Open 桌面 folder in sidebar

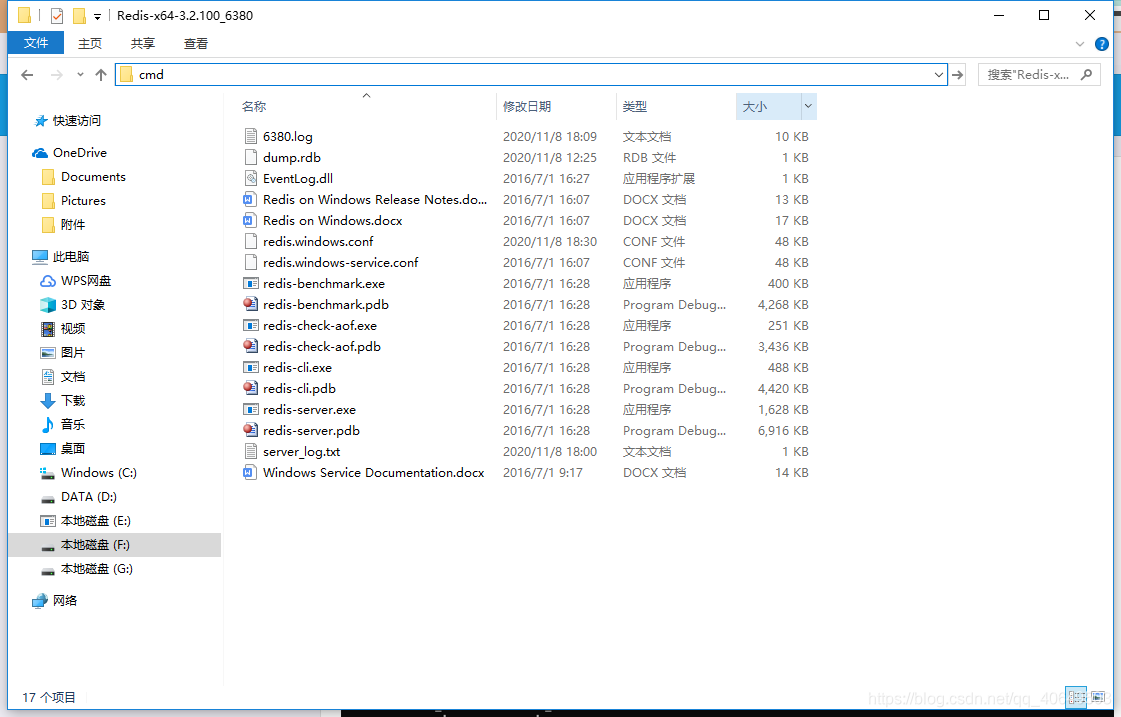[x=73, y=448]
